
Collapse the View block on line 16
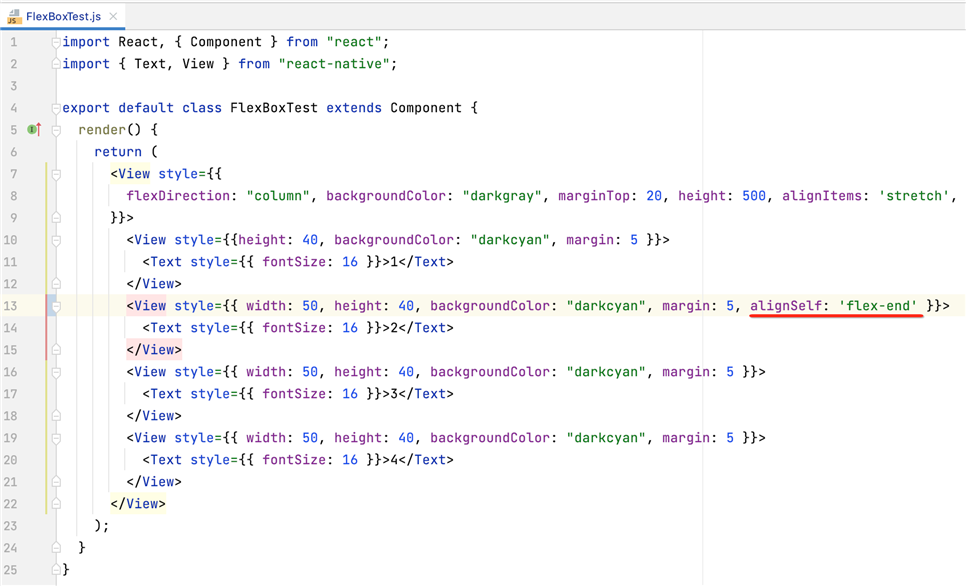click(x=56, y=372)
